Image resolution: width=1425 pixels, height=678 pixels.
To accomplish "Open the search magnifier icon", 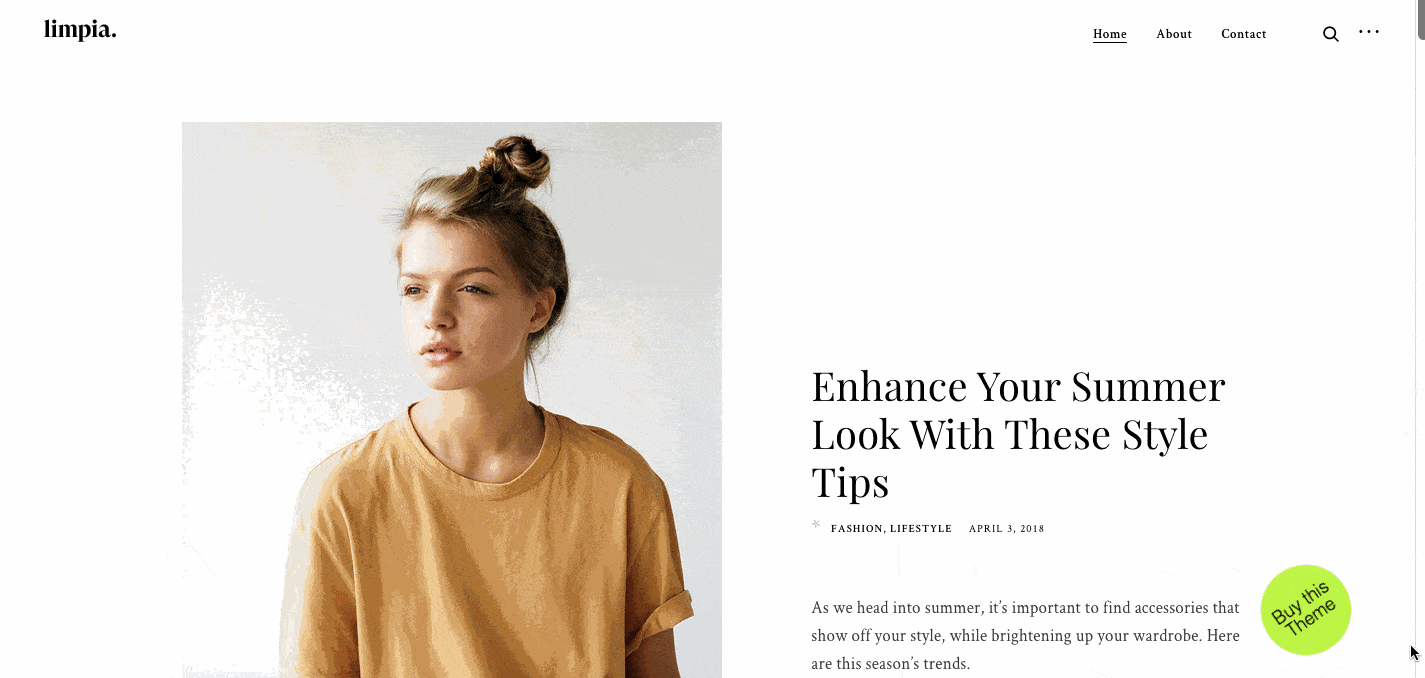I will pyautogui.click(x=1330, y=34).
